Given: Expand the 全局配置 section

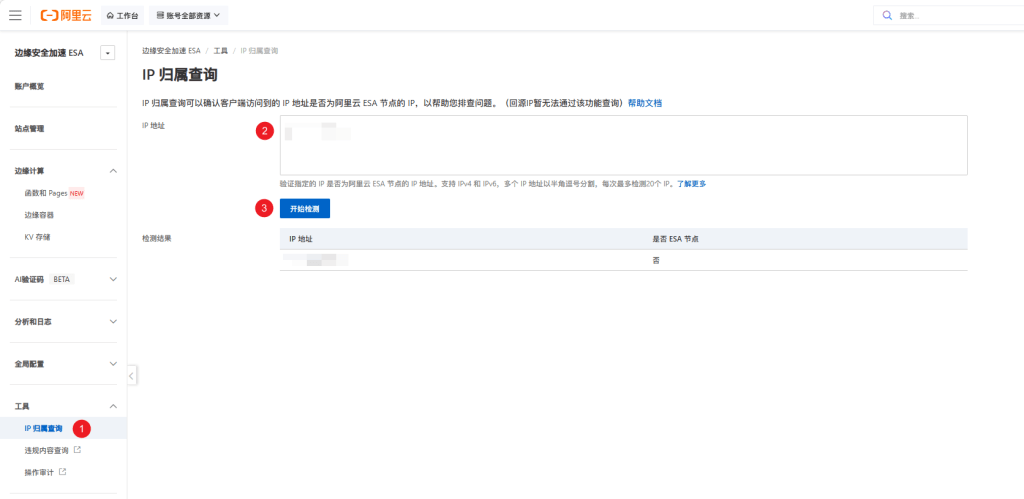Looking at the screenshot, I should tap(113, 364).
